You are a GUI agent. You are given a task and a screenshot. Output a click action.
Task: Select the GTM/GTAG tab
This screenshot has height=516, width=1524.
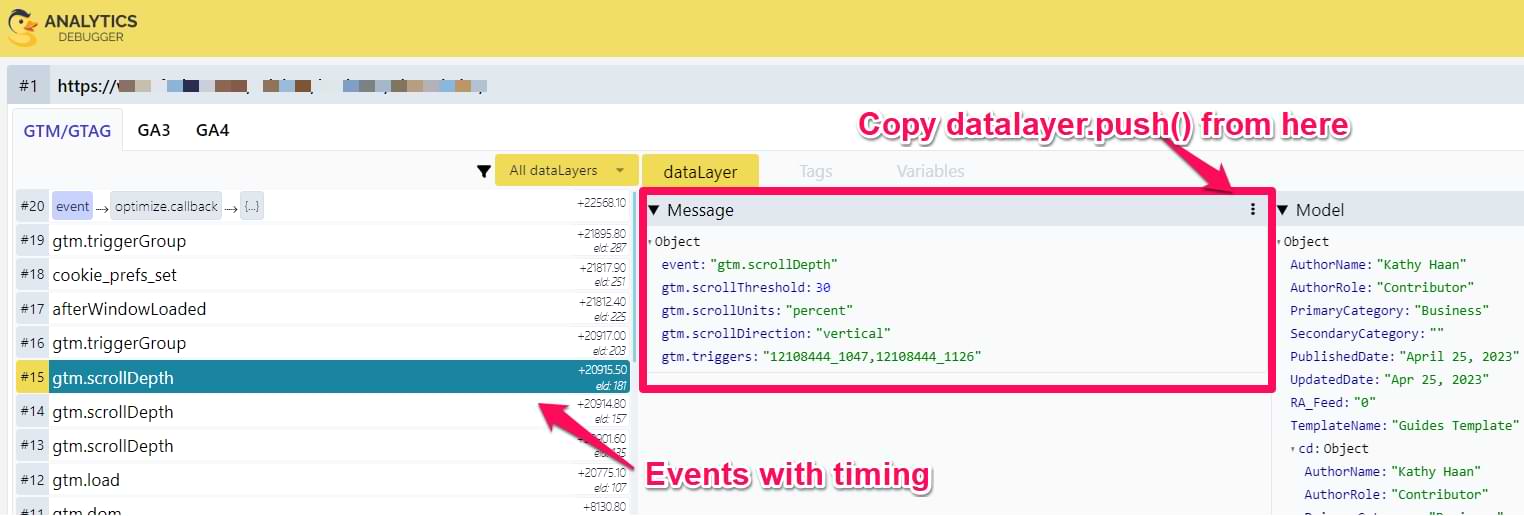point(67,130)
